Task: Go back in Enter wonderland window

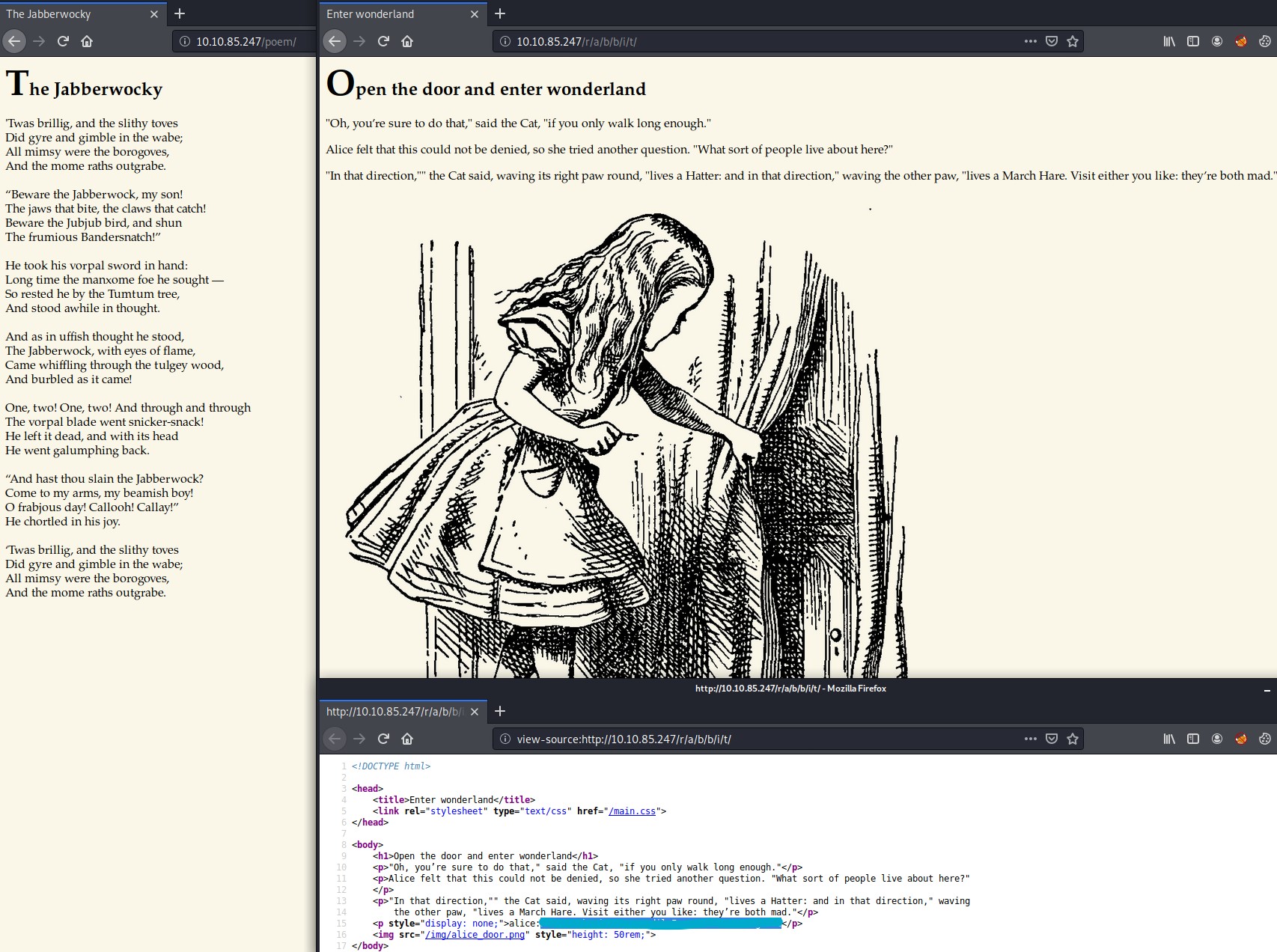Action: [x=334, y=41]
